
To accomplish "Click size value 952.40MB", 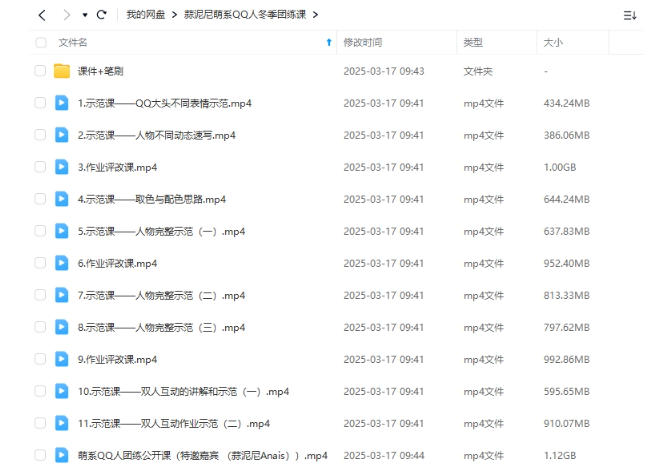I will coord(567,263).
